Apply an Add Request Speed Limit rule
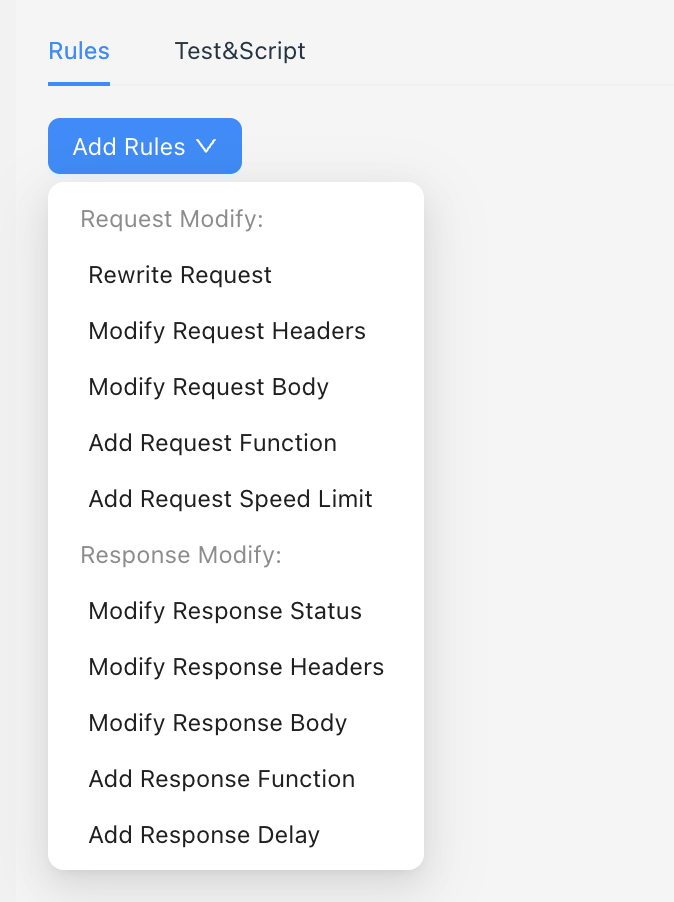Screen dimensions: 674x902 click(230, 499)
